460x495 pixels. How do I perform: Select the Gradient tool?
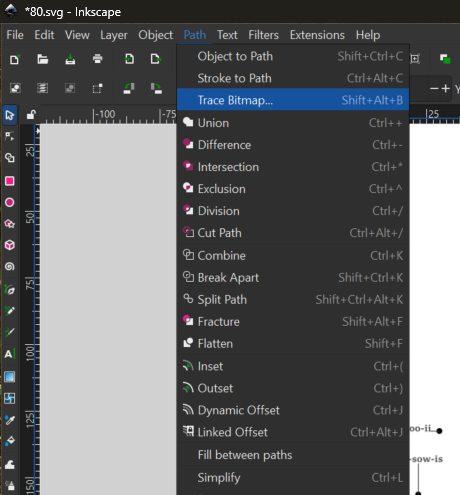point(10,377)
